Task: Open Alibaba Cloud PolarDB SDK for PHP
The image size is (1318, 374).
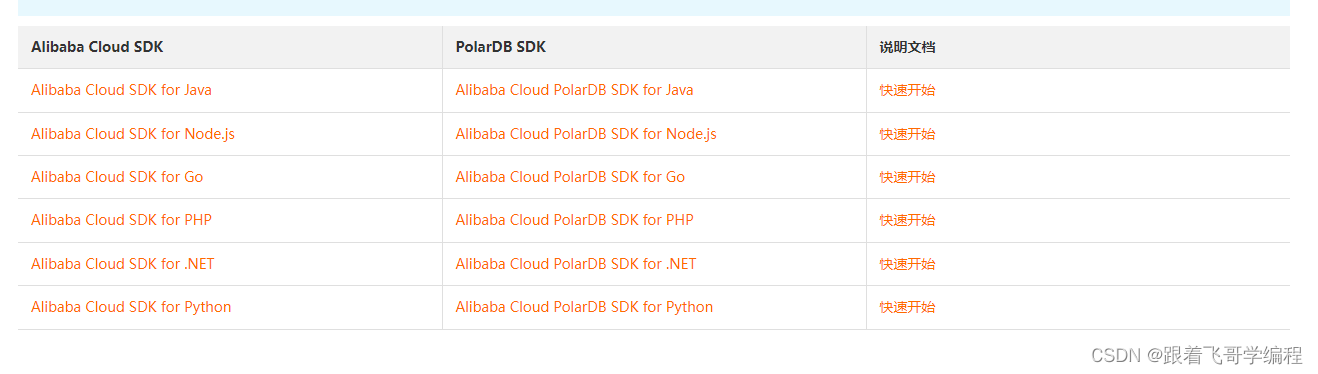Action: (x=574, y=220)
